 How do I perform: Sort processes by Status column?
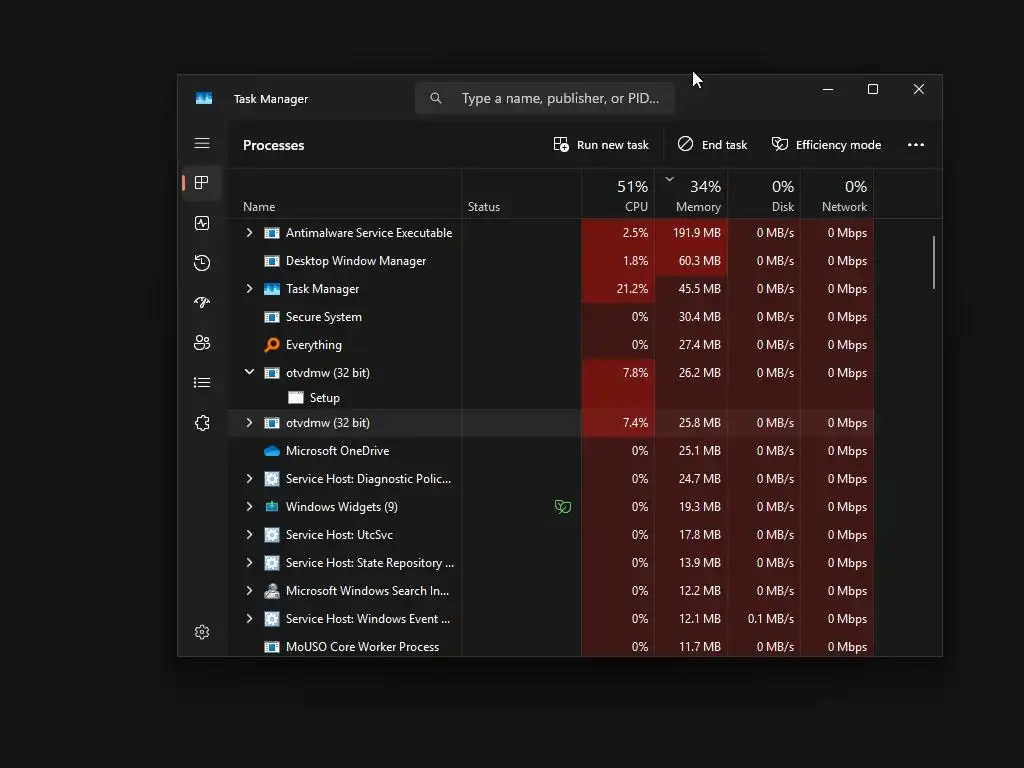pos(521,194)
